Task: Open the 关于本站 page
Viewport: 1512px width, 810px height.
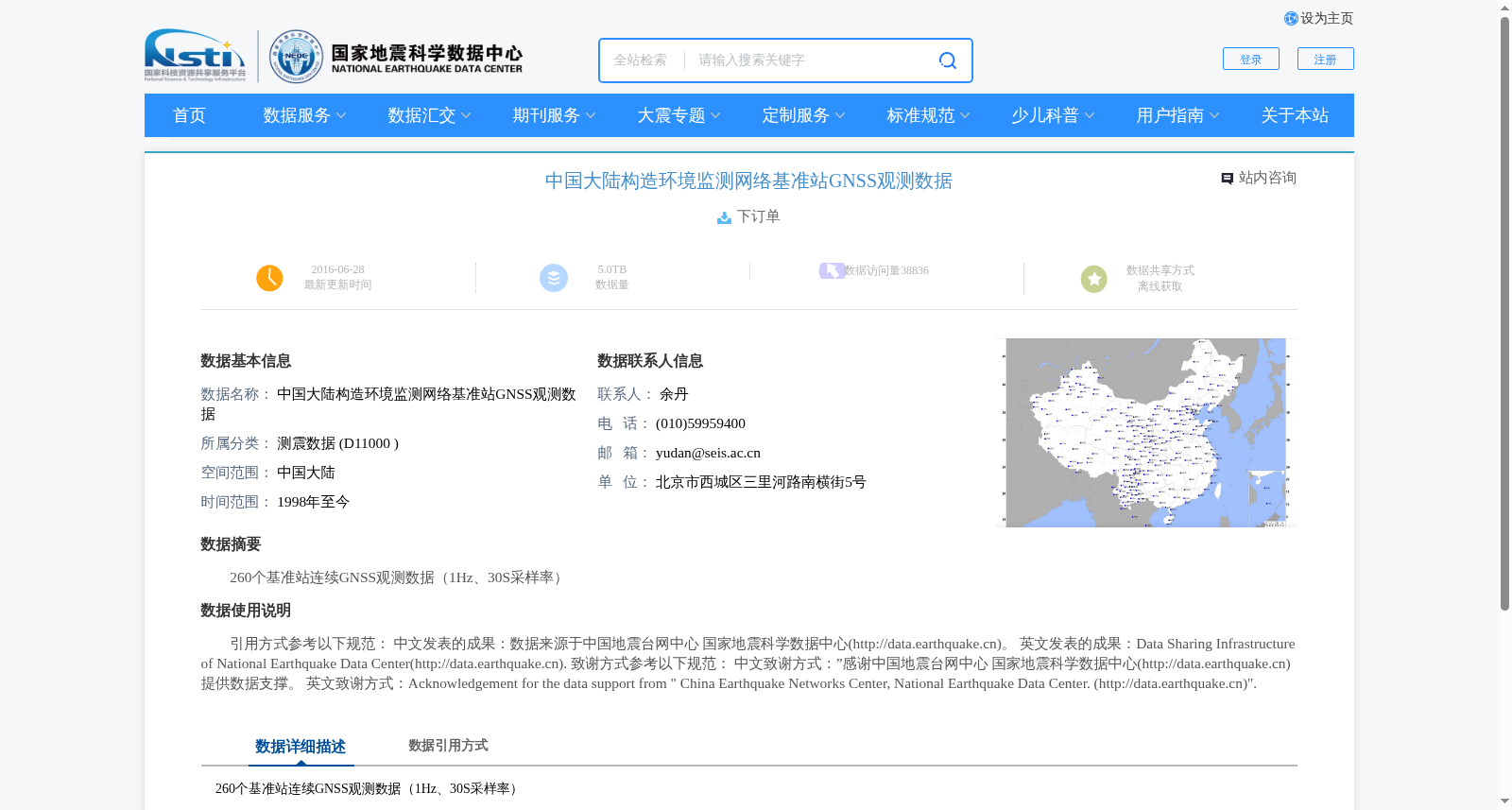Action: coord(1295,115)
